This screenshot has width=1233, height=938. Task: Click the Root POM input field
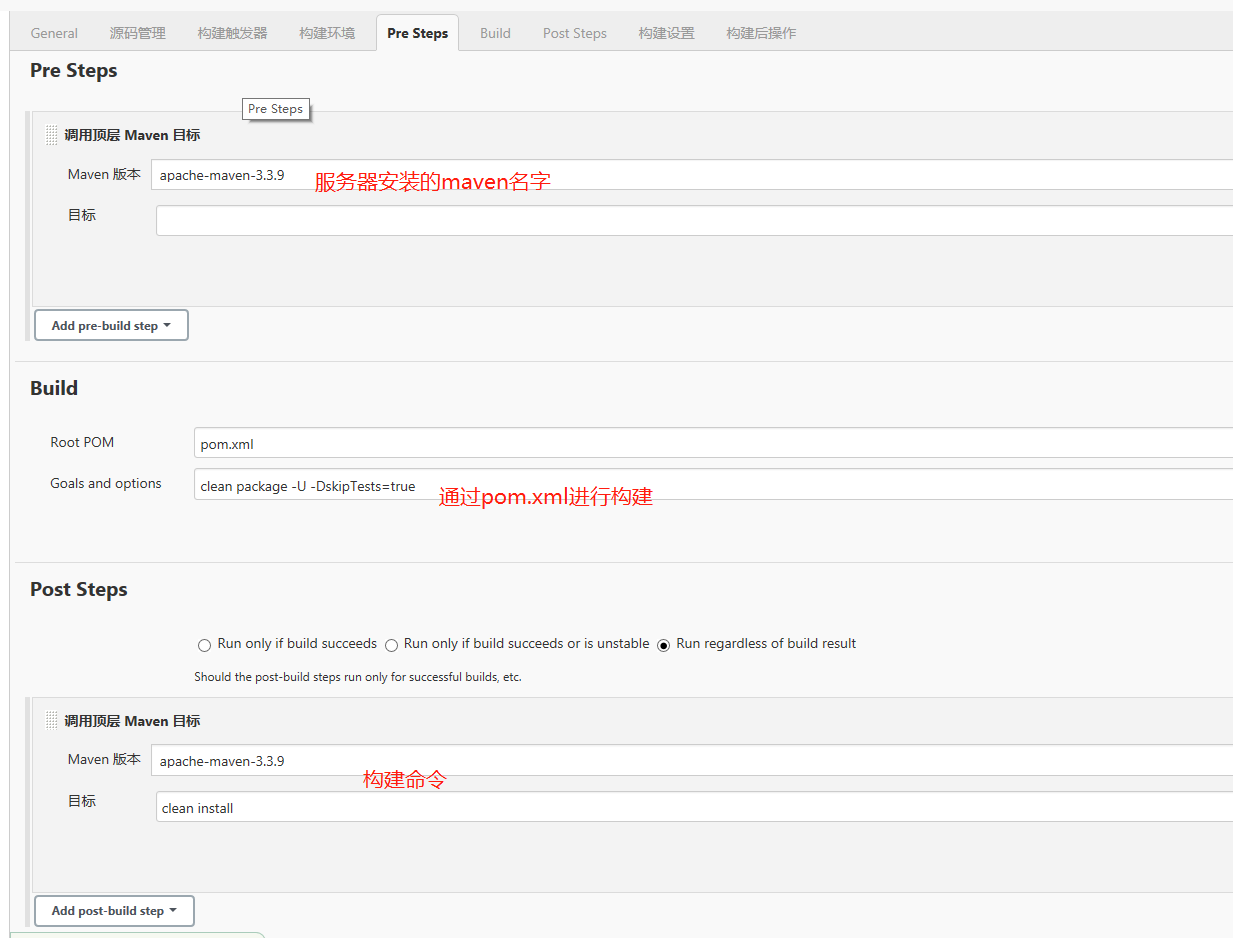(712, 443)
